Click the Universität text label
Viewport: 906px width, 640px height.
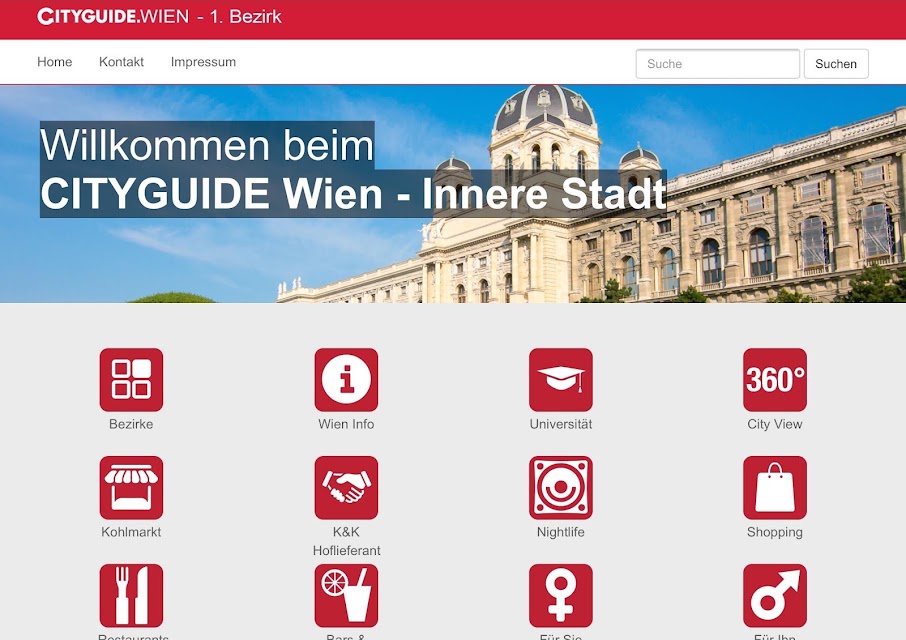[560, 424]
